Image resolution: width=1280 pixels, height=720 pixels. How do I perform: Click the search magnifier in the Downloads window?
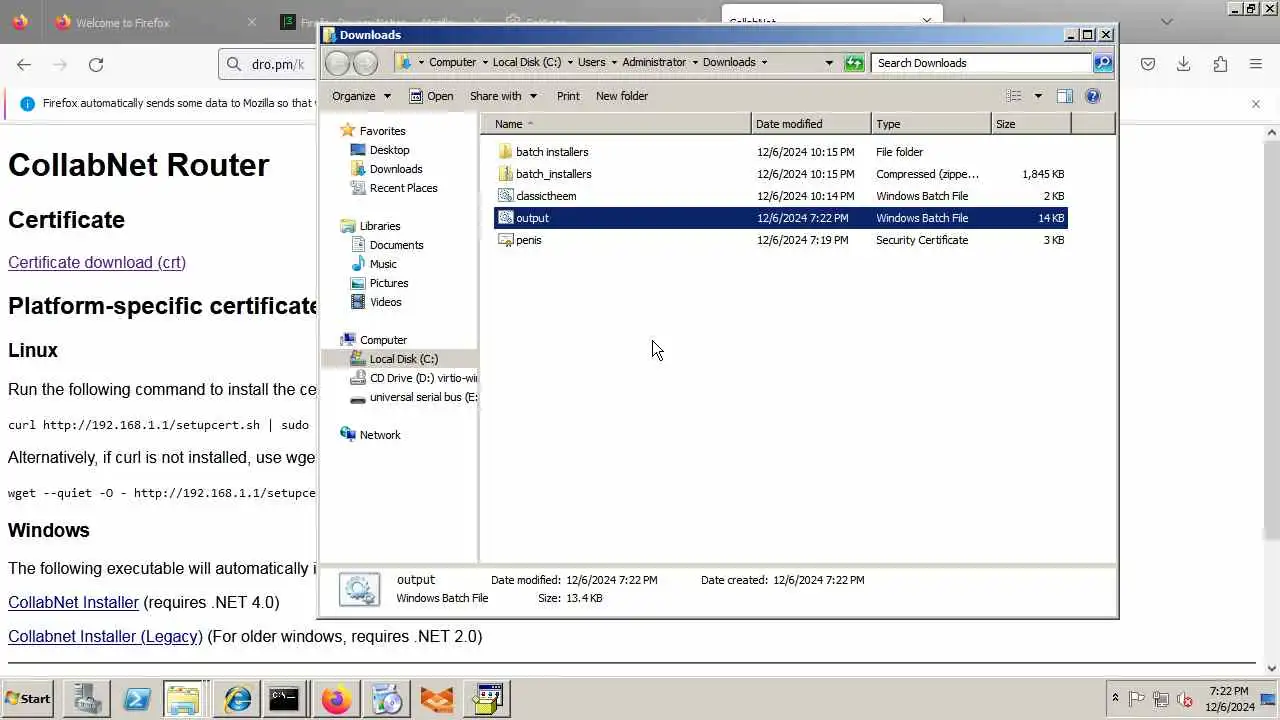point(1102,63)
